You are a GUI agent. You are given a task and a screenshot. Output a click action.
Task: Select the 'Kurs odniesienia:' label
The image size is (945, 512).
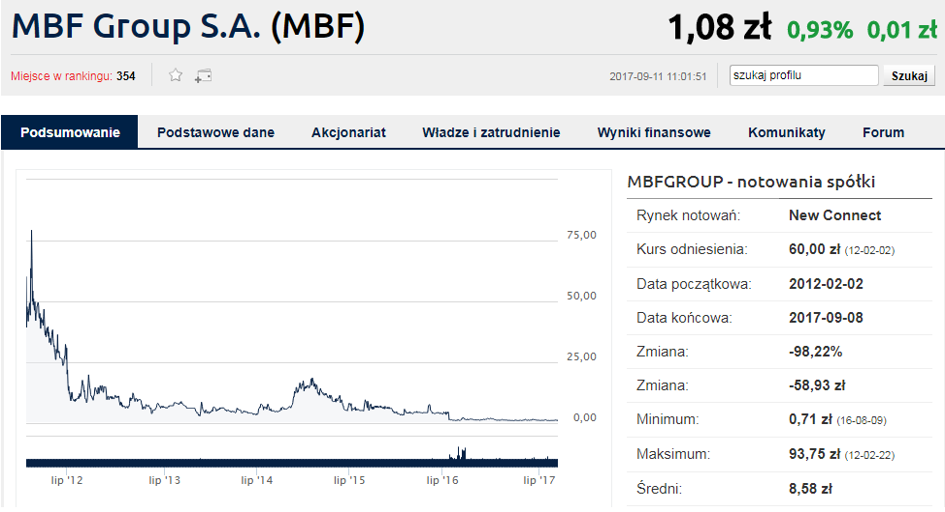click(692, 249)
